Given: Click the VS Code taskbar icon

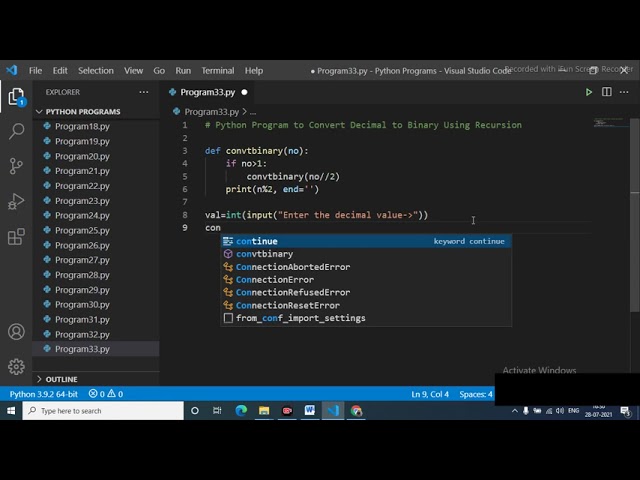Looking at the screenshot, I should click(x=333, y=411).
